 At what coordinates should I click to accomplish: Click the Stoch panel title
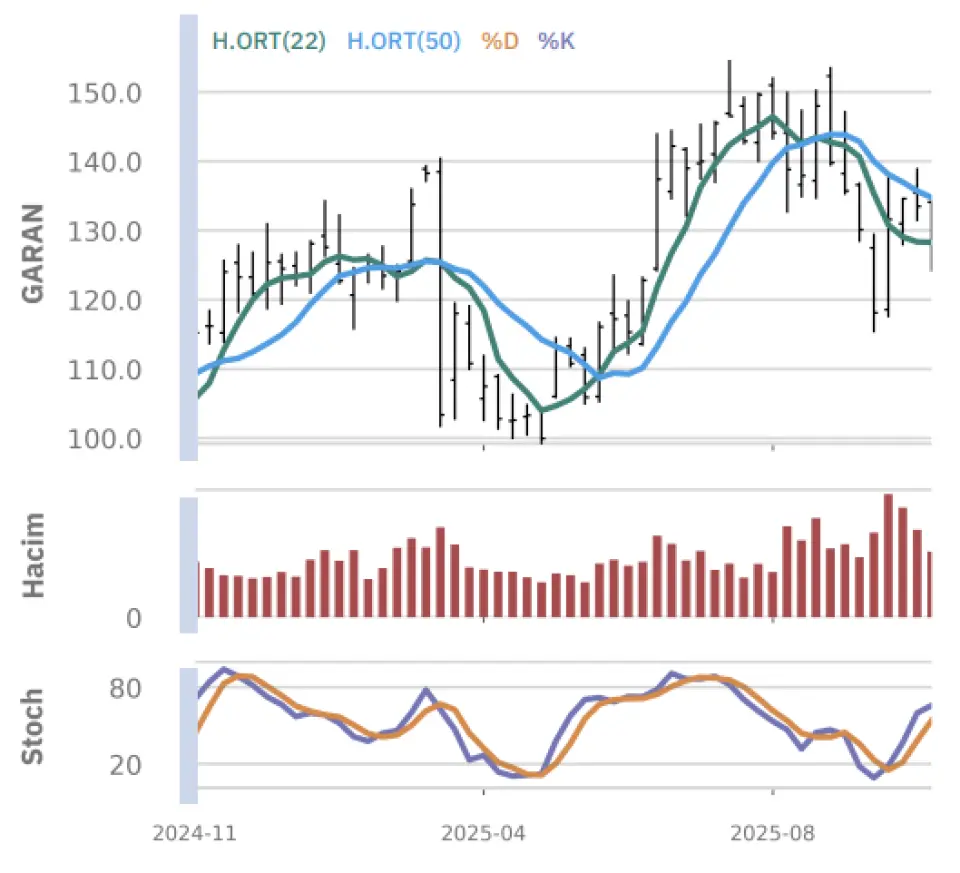[33, 726]
